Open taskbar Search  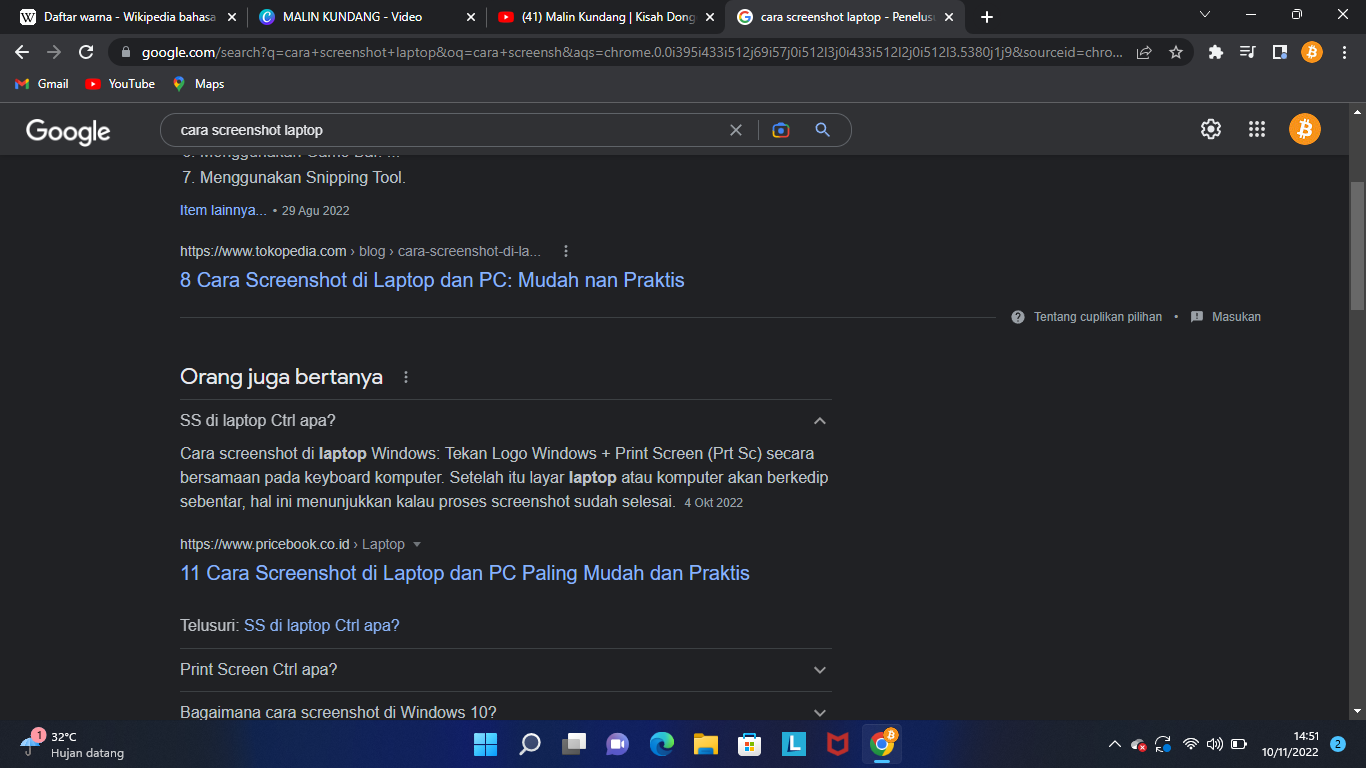530,744
